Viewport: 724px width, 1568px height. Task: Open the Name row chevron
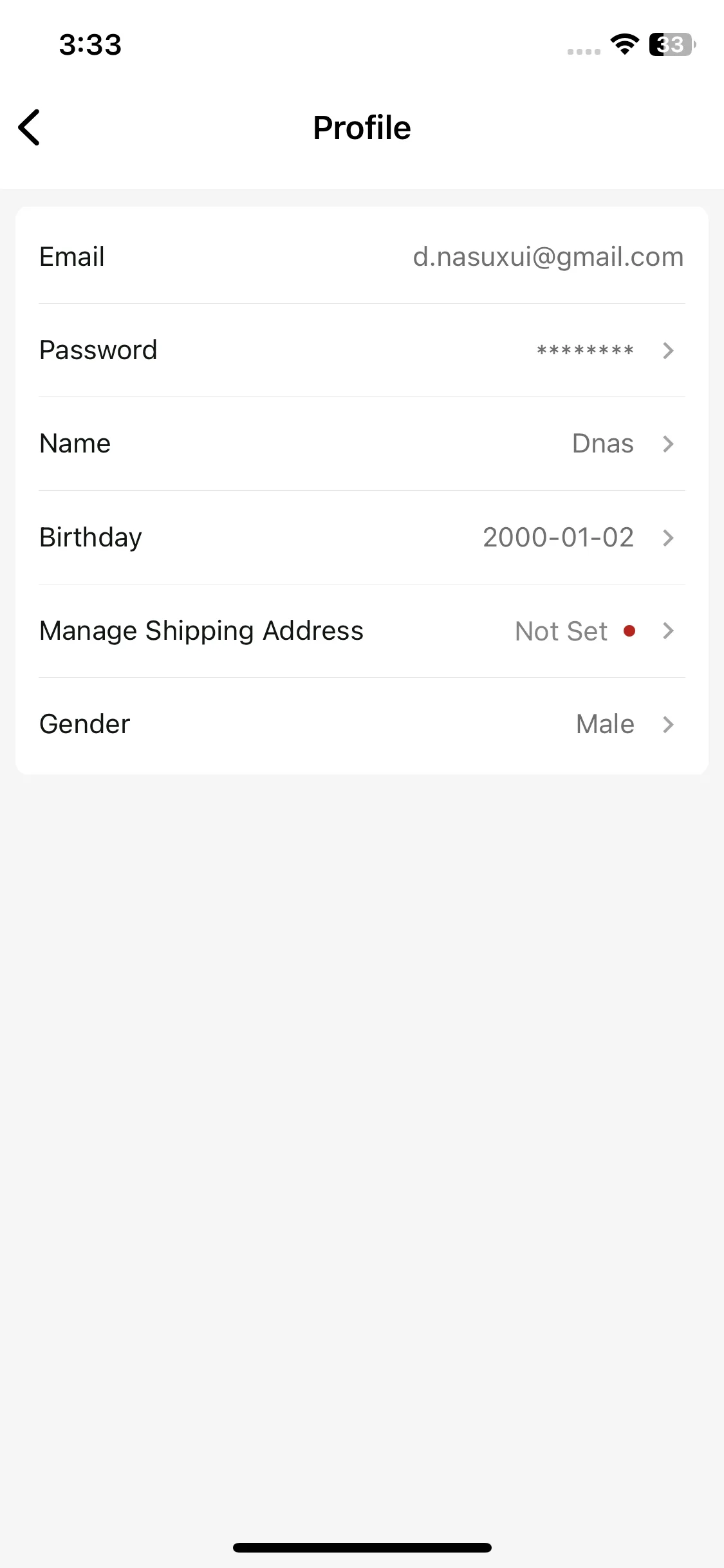click(x=668, y=443)
